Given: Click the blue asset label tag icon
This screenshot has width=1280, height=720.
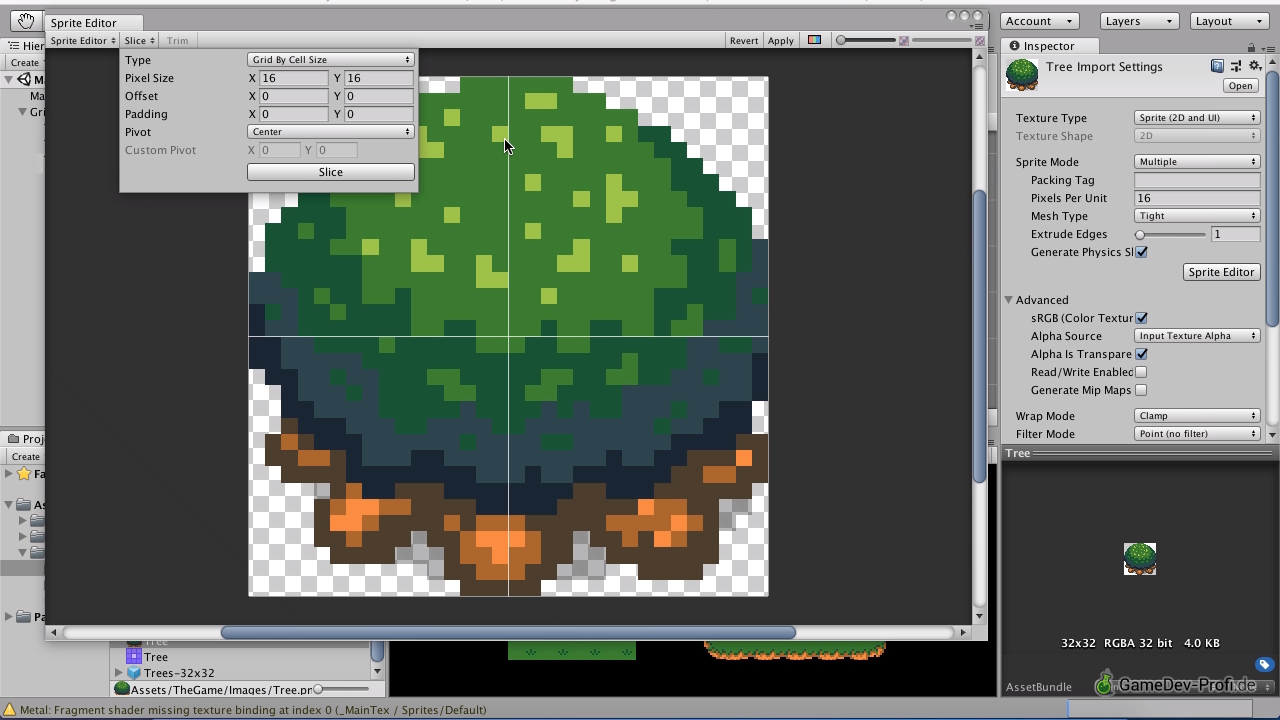Looking at the screenshot, I should (1264, 665).
